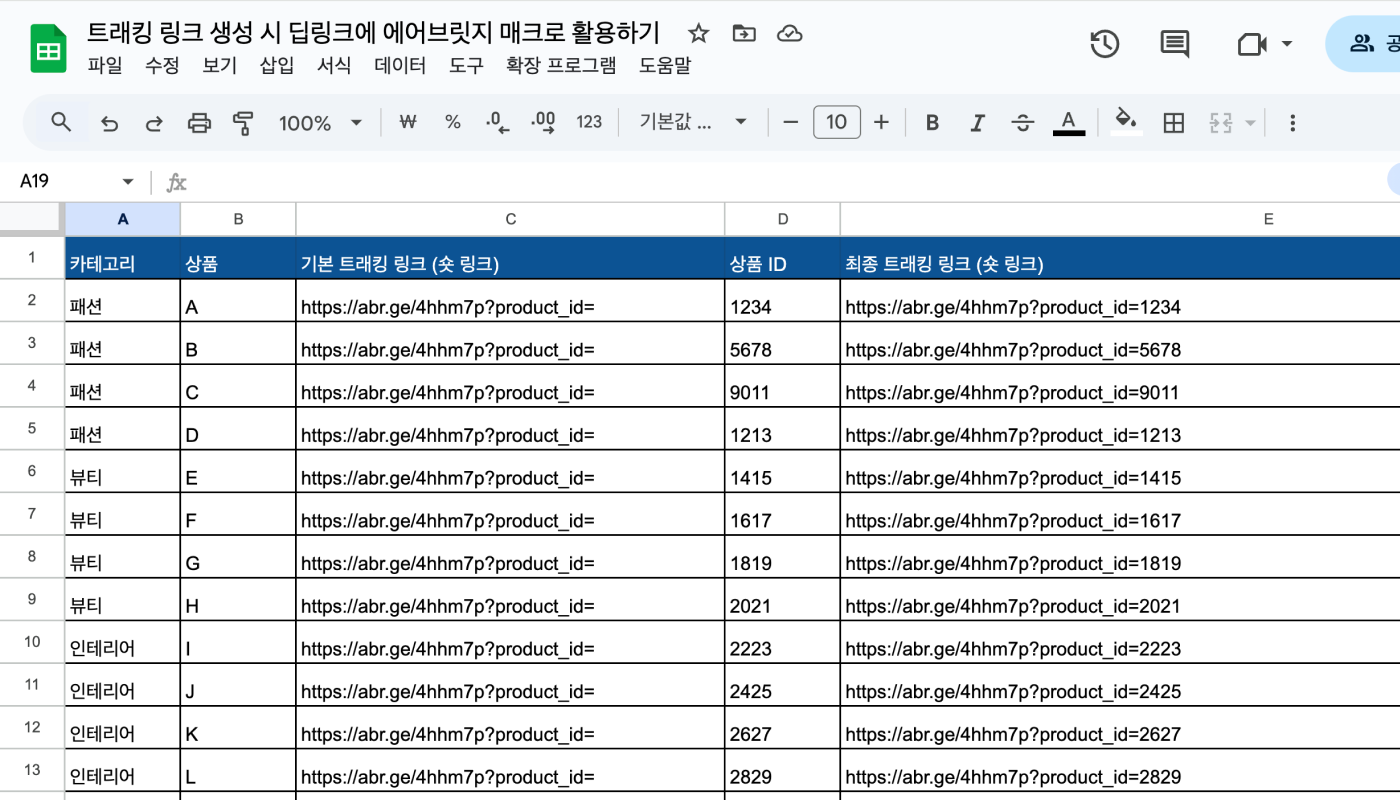Open the fill color picker
Image resolution: width=1400 pixels, height=800 pixels.
pos(1126,122)
